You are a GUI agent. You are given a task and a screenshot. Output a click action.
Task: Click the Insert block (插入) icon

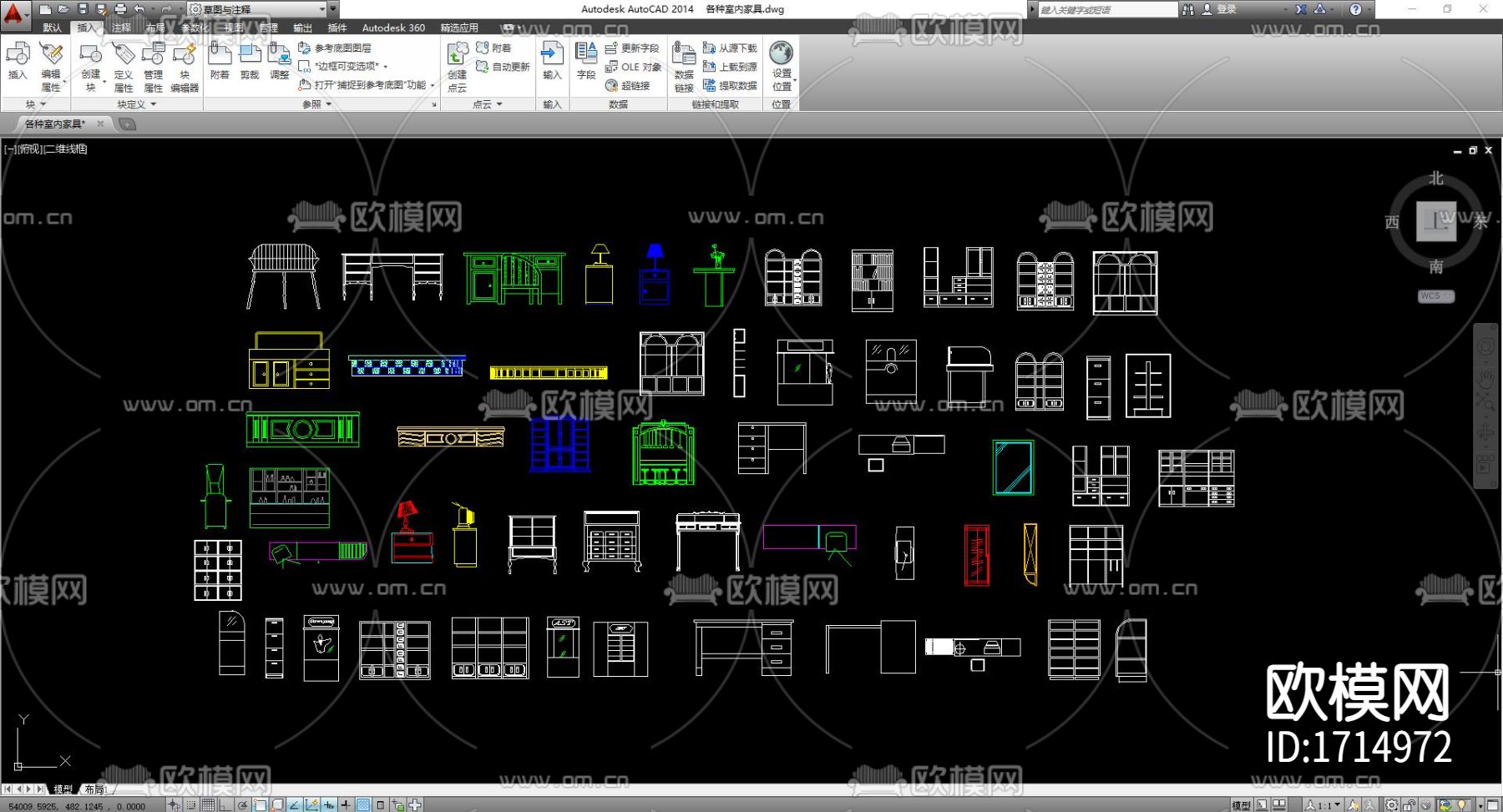18,61
